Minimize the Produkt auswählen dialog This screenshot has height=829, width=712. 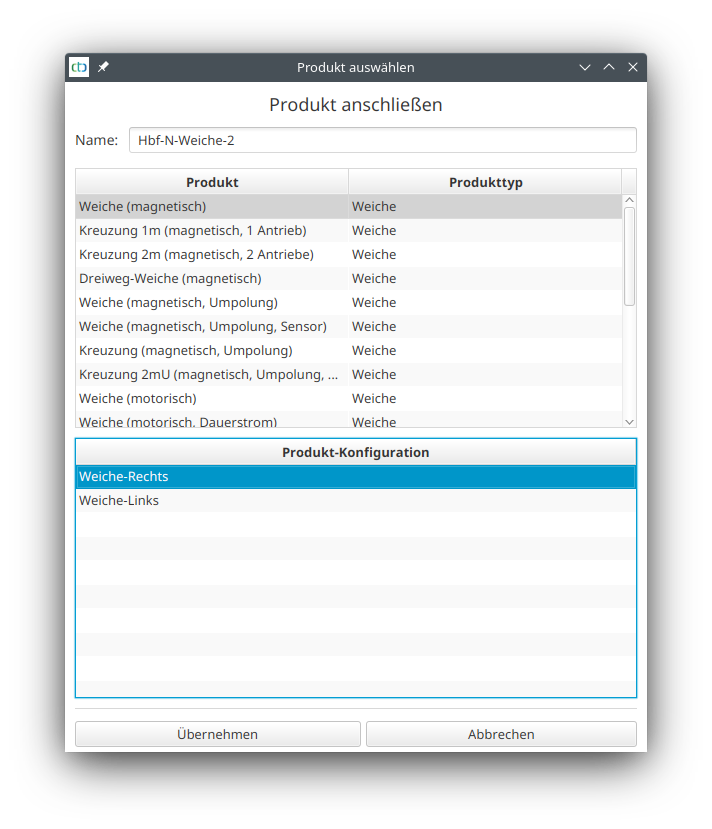(585, 67)
